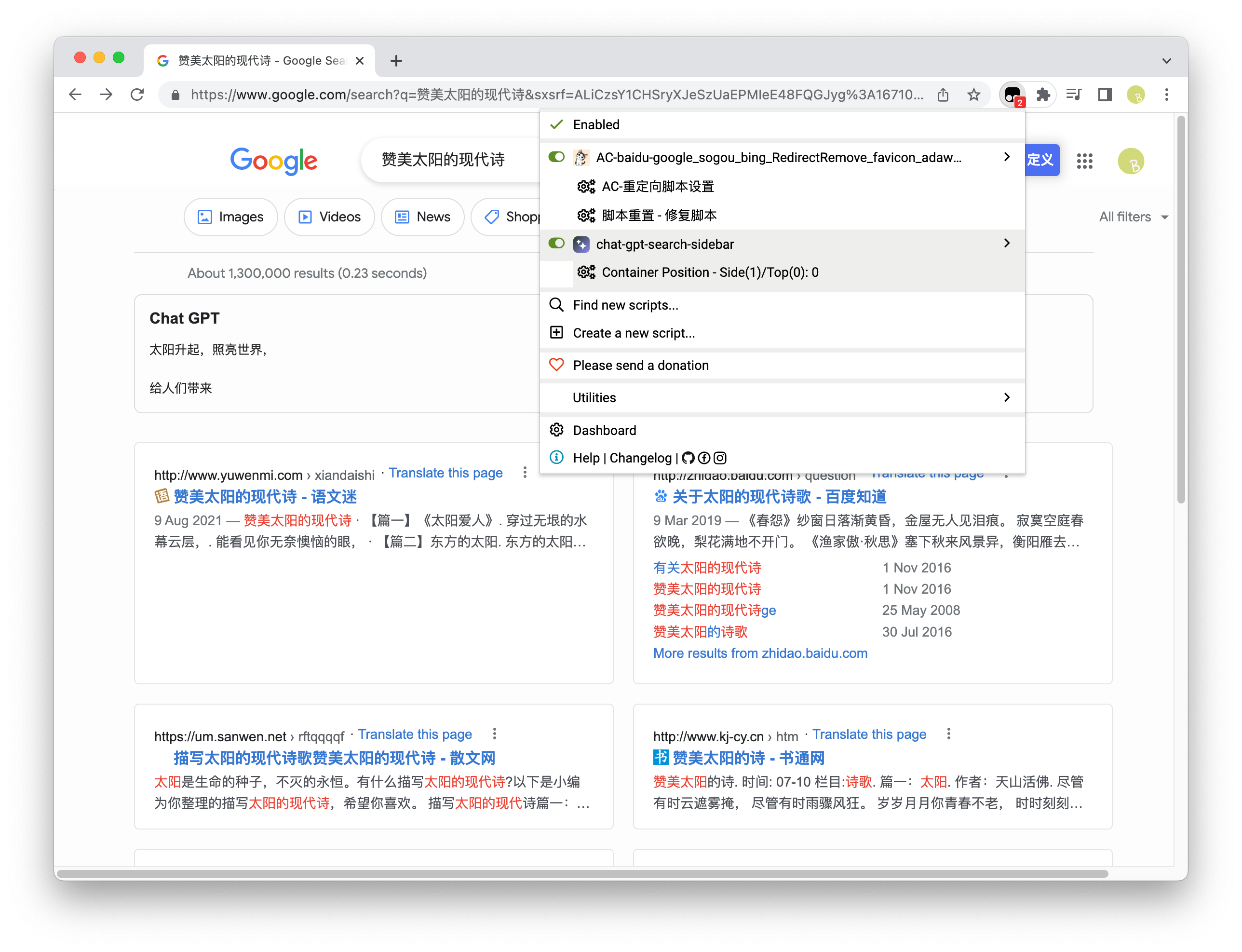
Task: Open the Tampermonkey Dashboard
Action: pyautogui.click(x=604, y=430)
